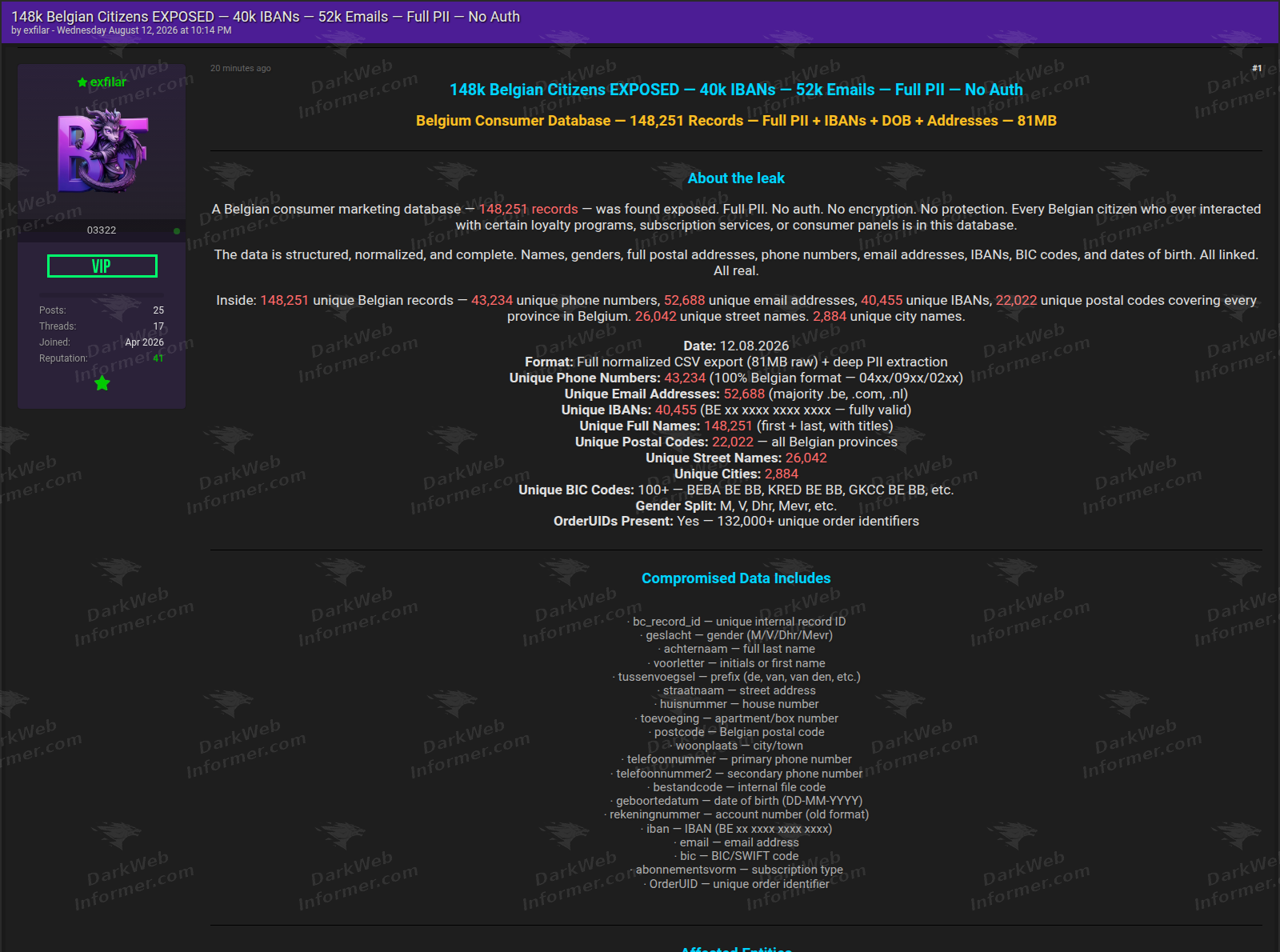This screenshot has width=1280, height=952.
Task: Click the 'Unique Phone Numbers' line
Action: click(736, 378)
